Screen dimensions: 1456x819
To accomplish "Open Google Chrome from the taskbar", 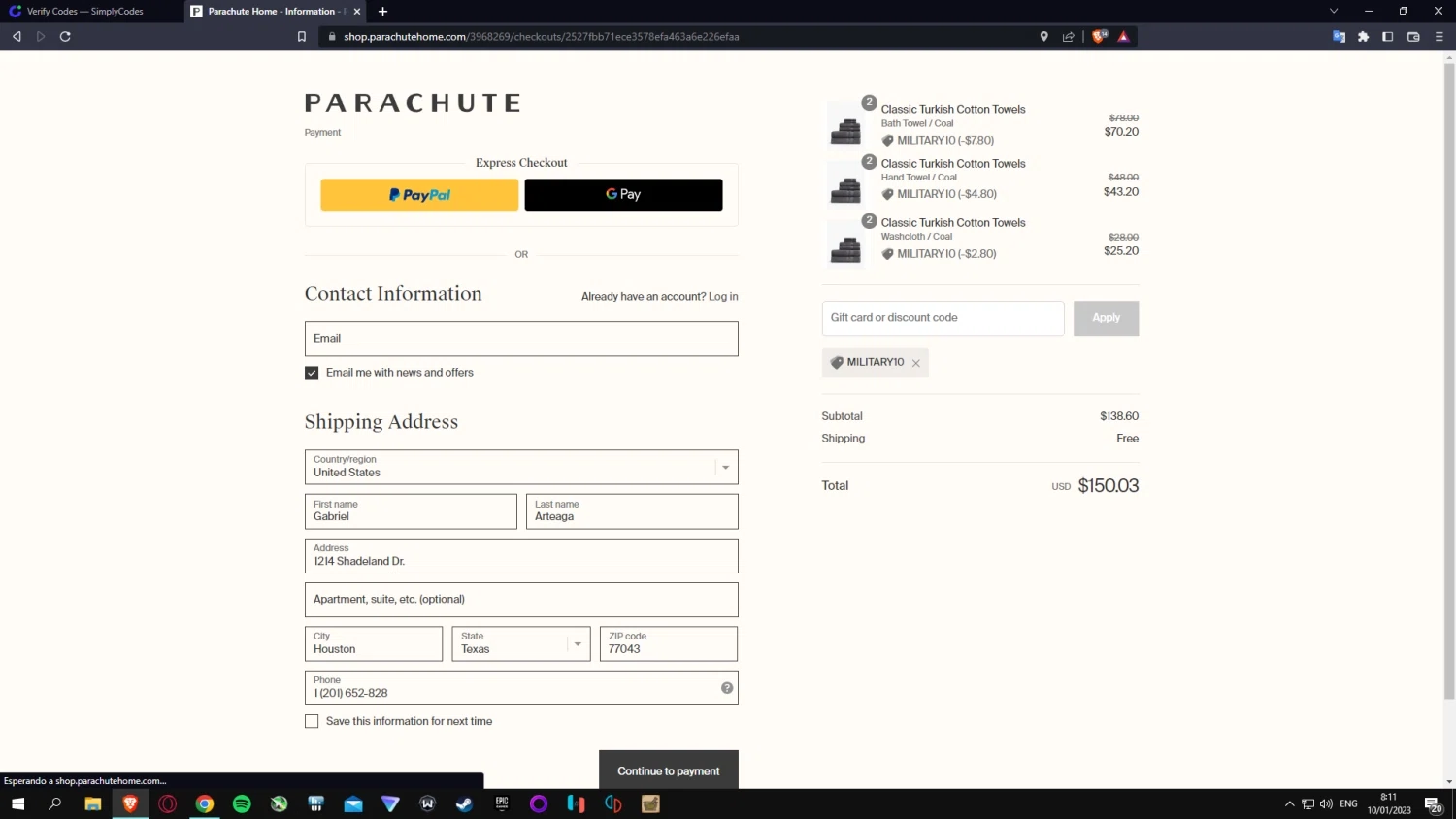I will pyautogui.click(x=205, y=803).
